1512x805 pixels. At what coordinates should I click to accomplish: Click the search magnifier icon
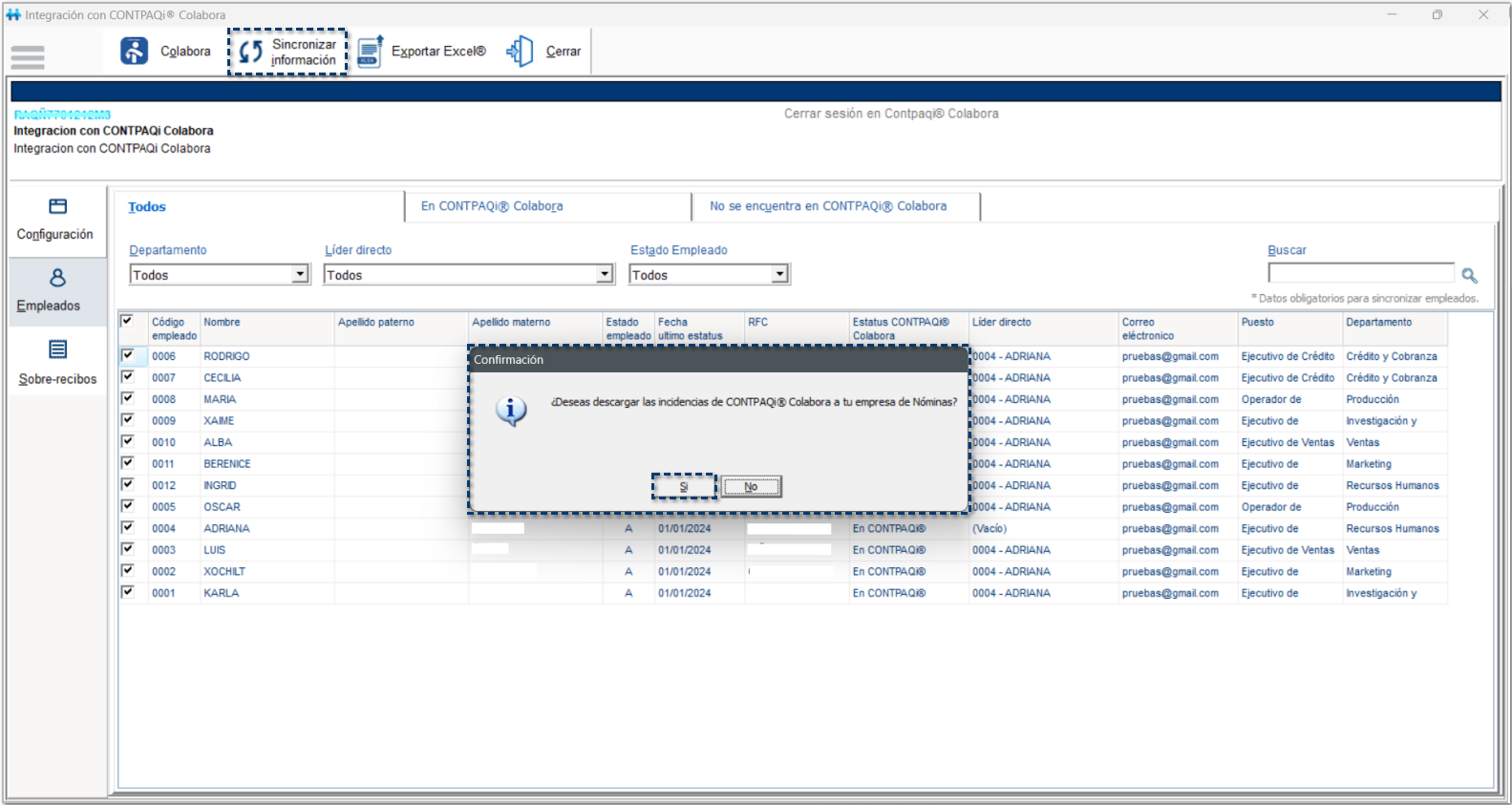click(1469, 276)
